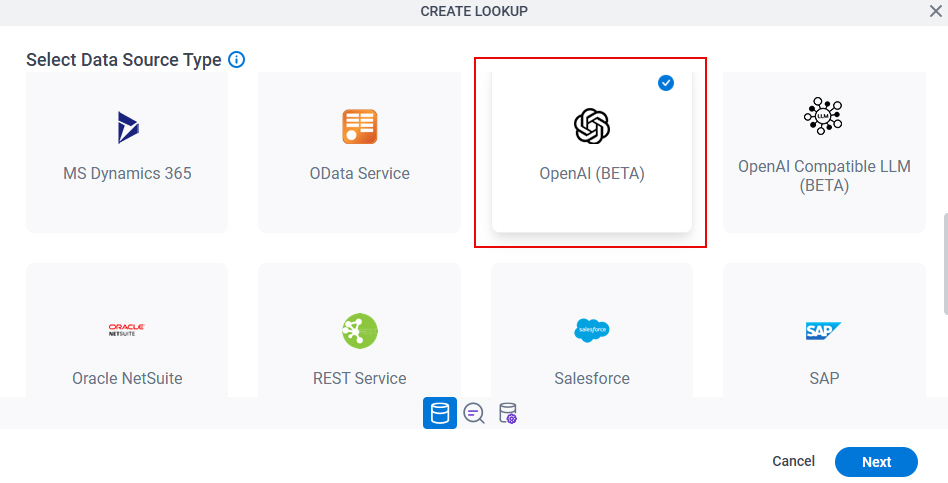Select the OData Service label

(x=360, y=173)
